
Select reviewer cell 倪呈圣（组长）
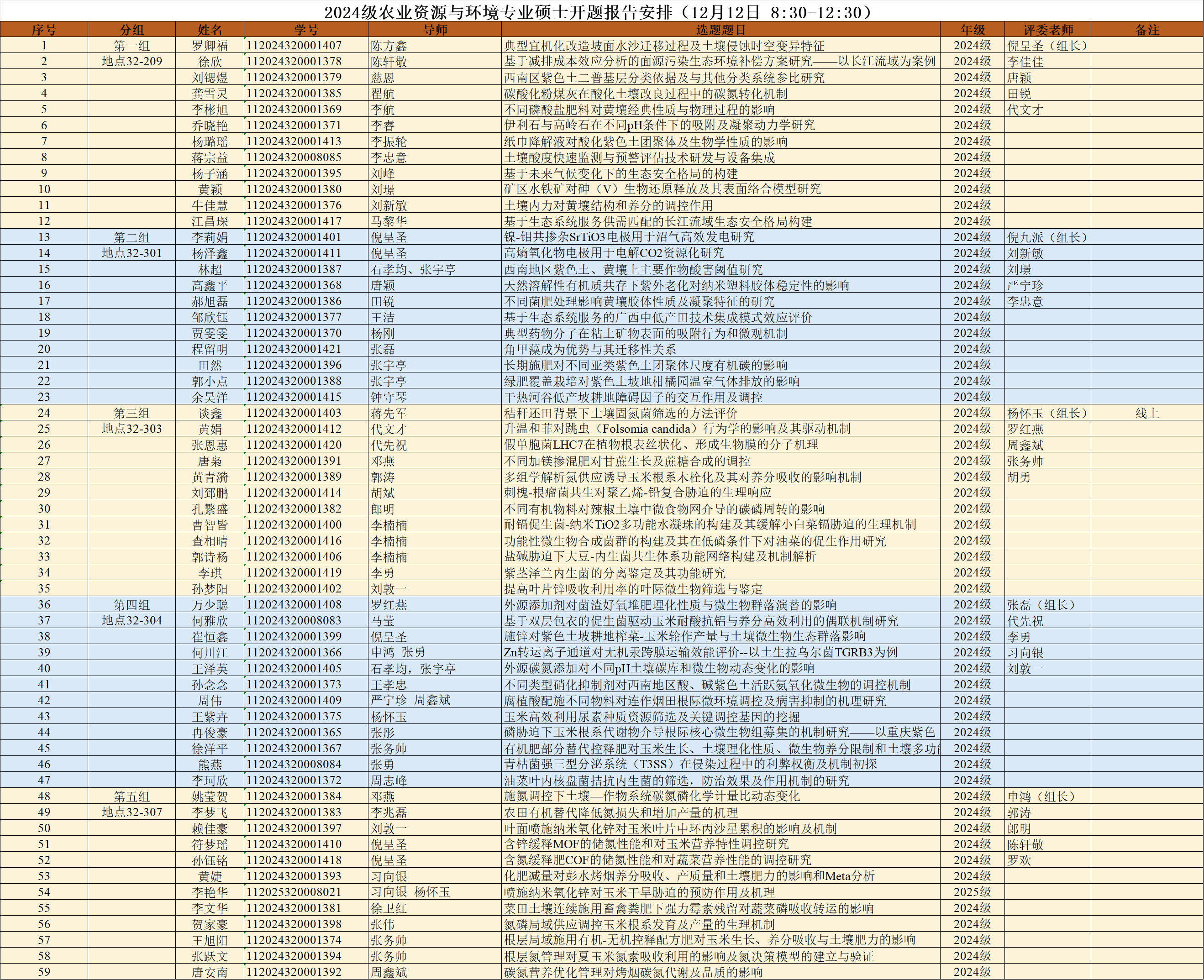click(x=1047, y=46)
